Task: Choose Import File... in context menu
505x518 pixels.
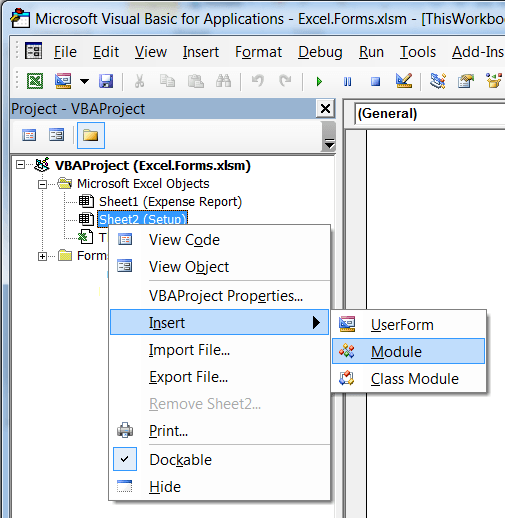Action: [220, 350]
